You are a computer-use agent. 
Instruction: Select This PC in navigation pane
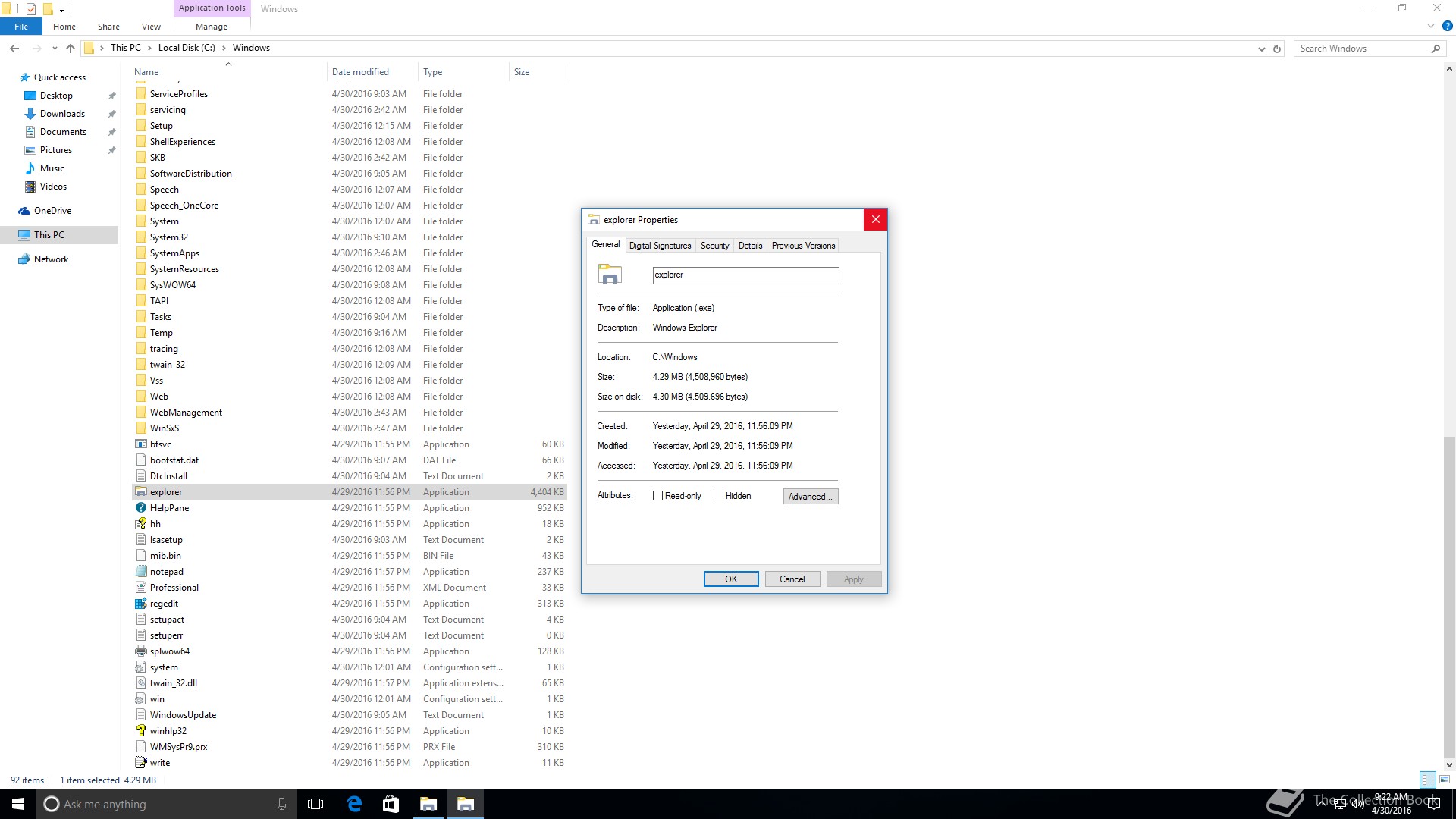pos(59,235)
